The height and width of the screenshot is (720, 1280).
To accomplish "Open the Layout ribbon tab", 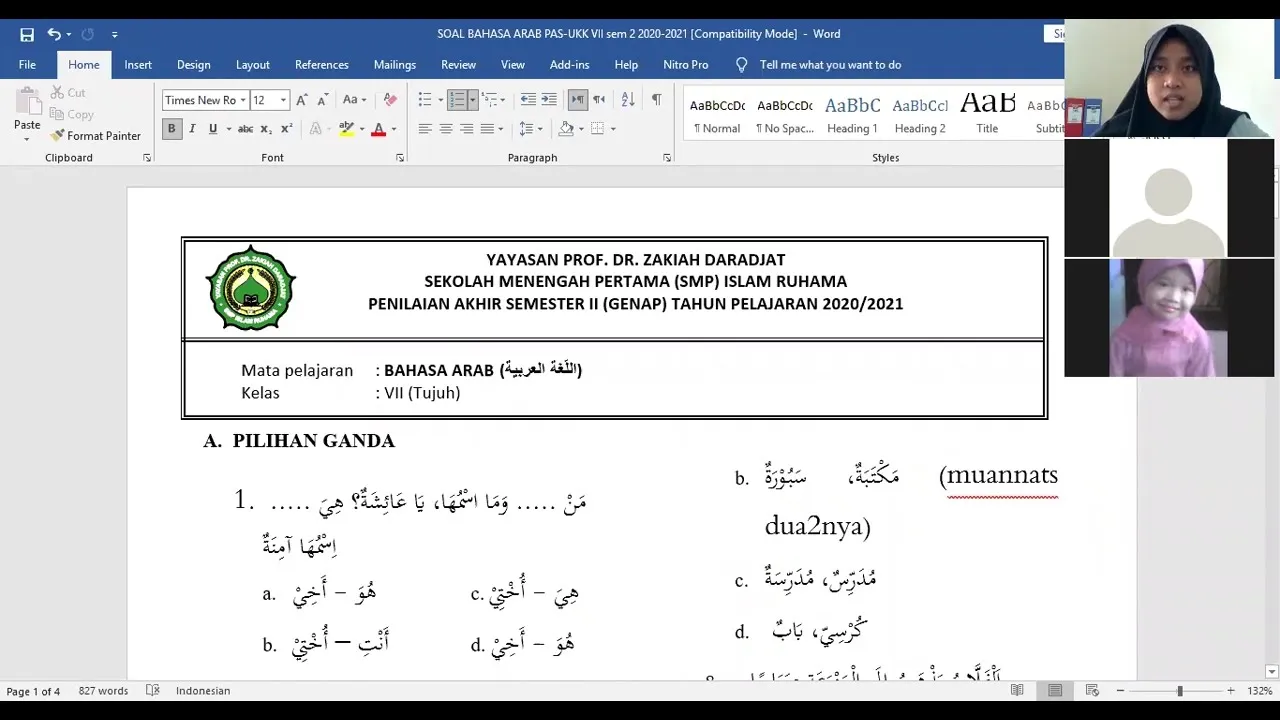I will tap(253, 64).
